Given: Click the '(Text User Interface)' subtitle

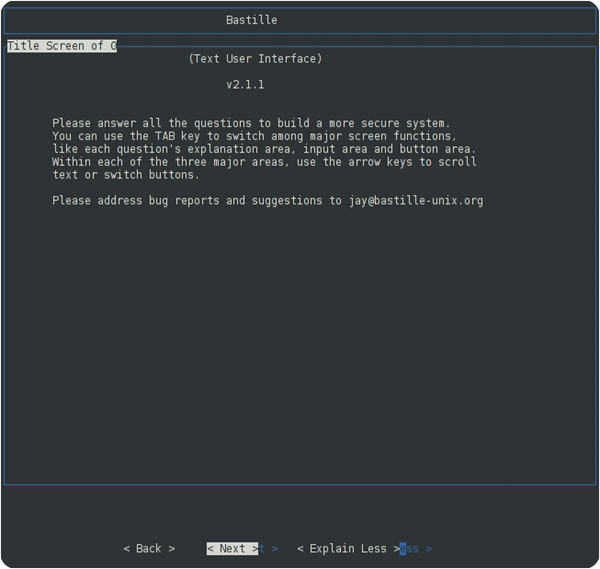Looking at the screenshot, I should click(x=255, y=59).
